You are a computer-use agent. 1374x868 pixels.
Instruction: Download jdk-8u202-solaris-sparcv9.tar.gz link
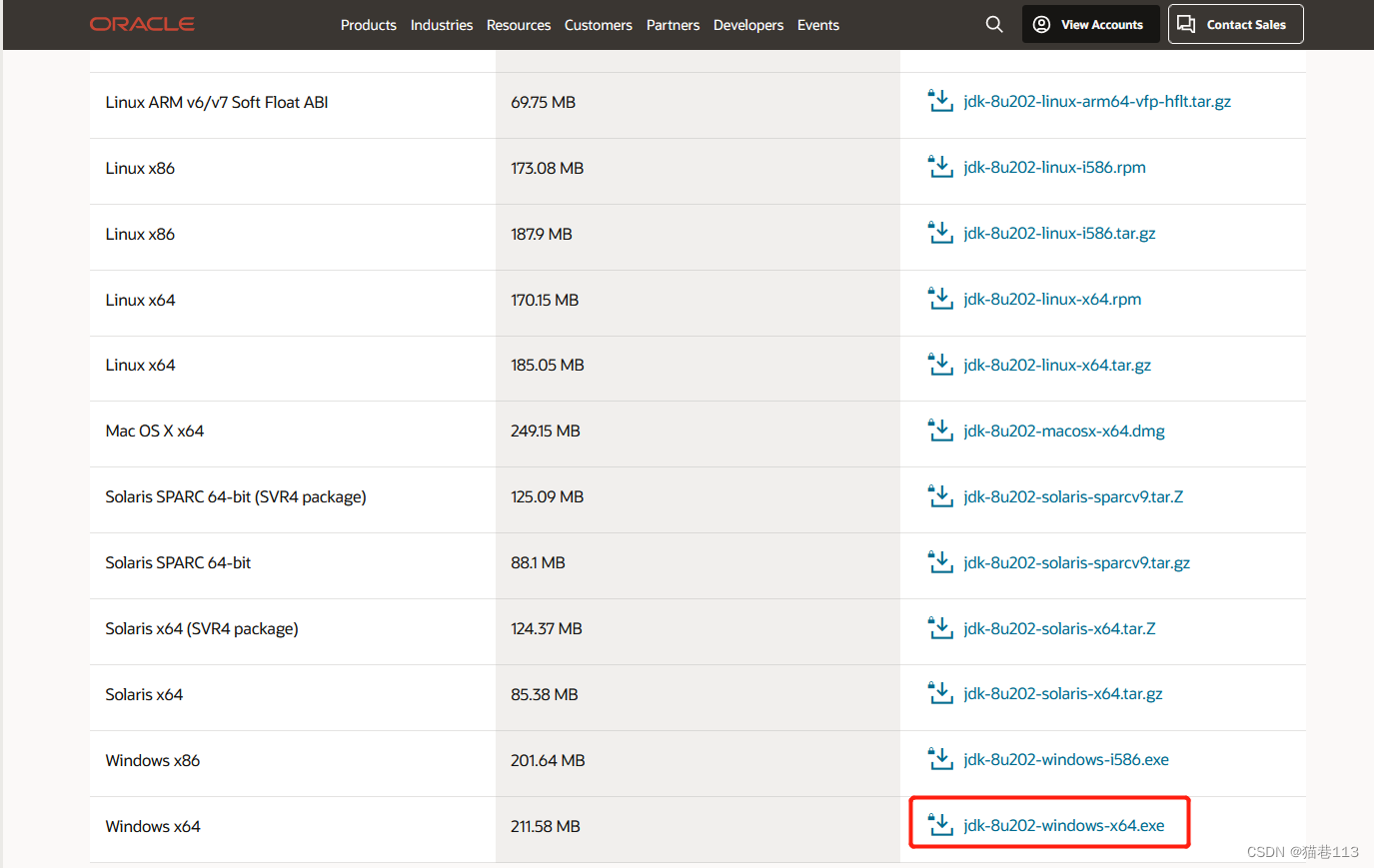(x=1077, y=563)
